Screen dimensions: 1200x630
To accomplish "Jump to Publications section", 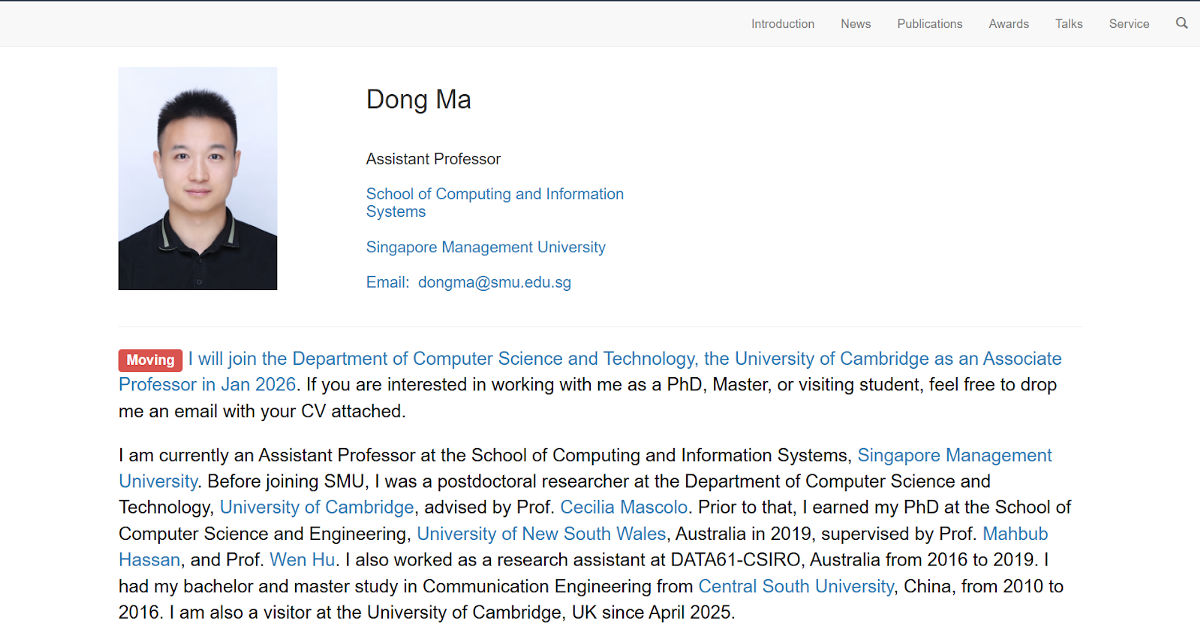I will [x=930, y=24].
